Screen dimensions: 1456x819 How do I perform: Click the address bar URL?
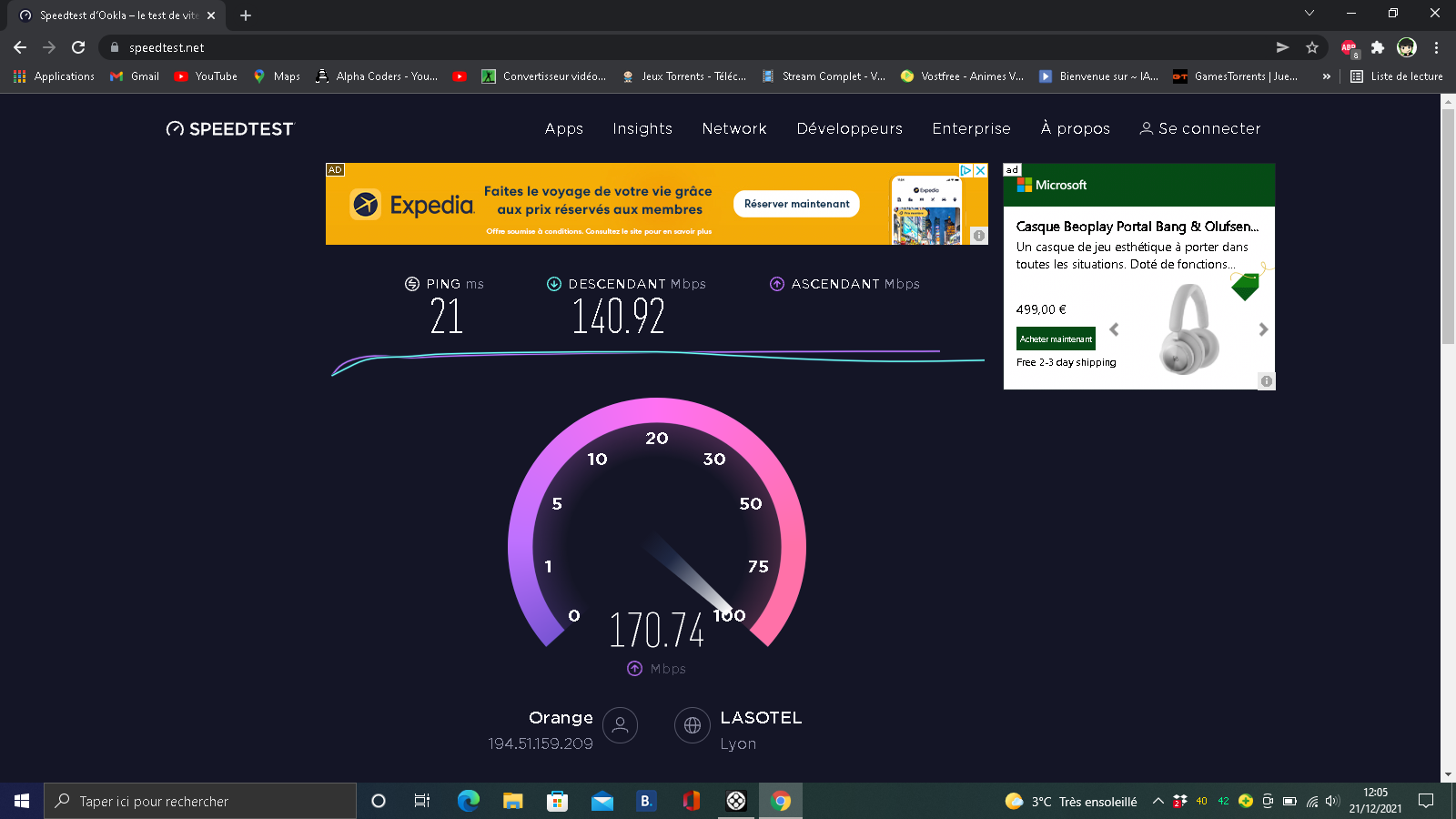point(167,47)
